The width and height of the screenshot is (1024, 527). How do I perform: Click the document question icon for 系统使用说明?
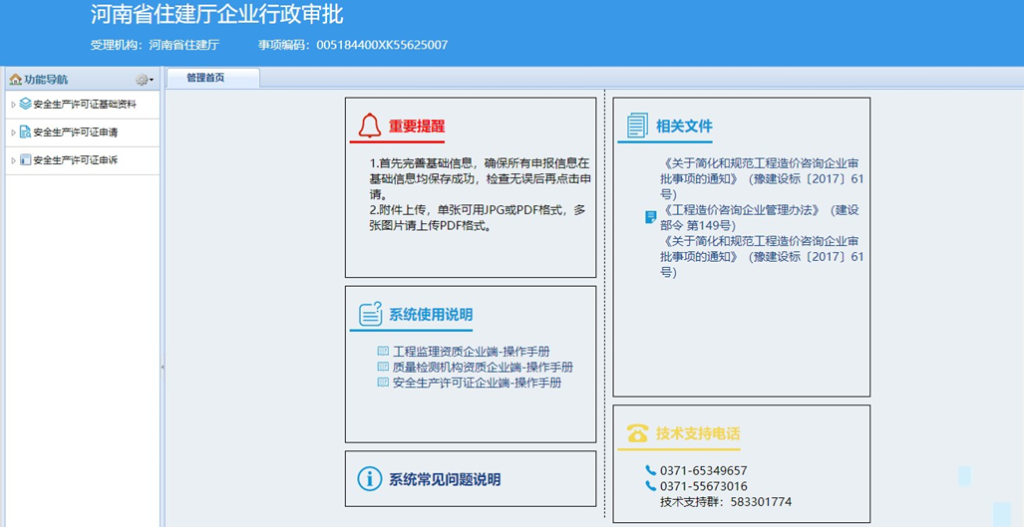pos(370,314)
